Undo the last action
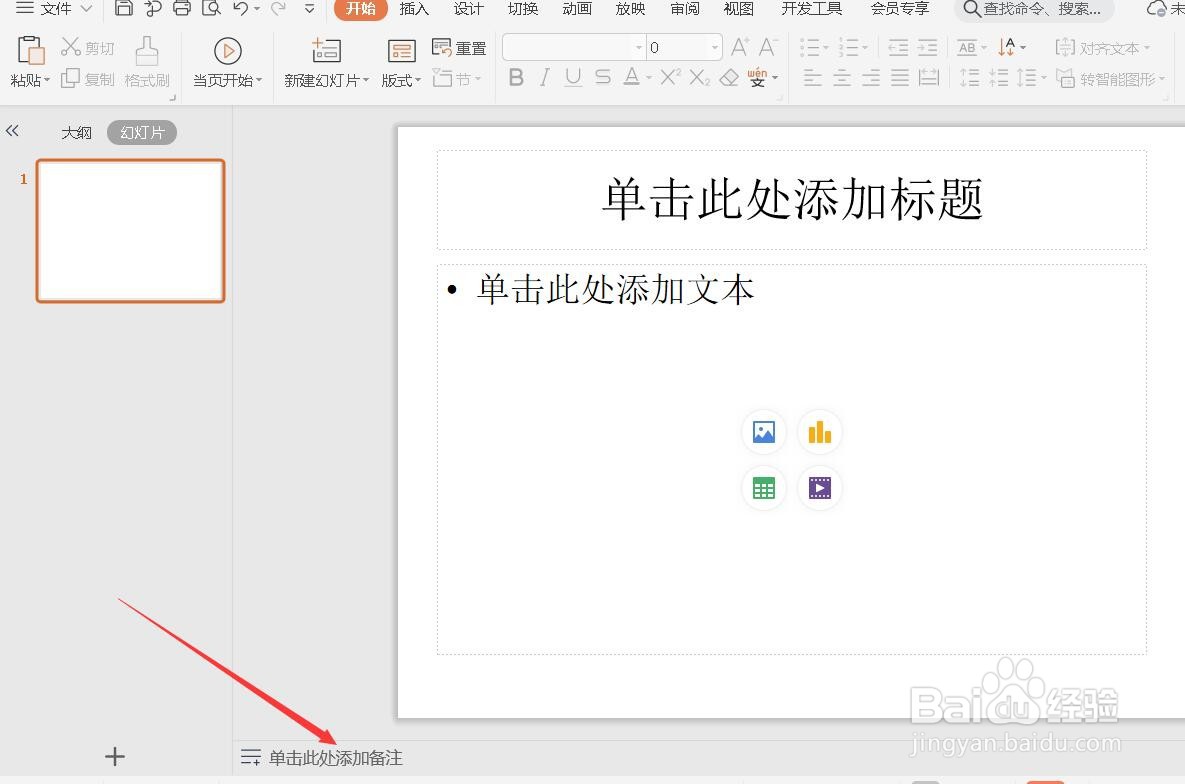 (x=240, y=8)
